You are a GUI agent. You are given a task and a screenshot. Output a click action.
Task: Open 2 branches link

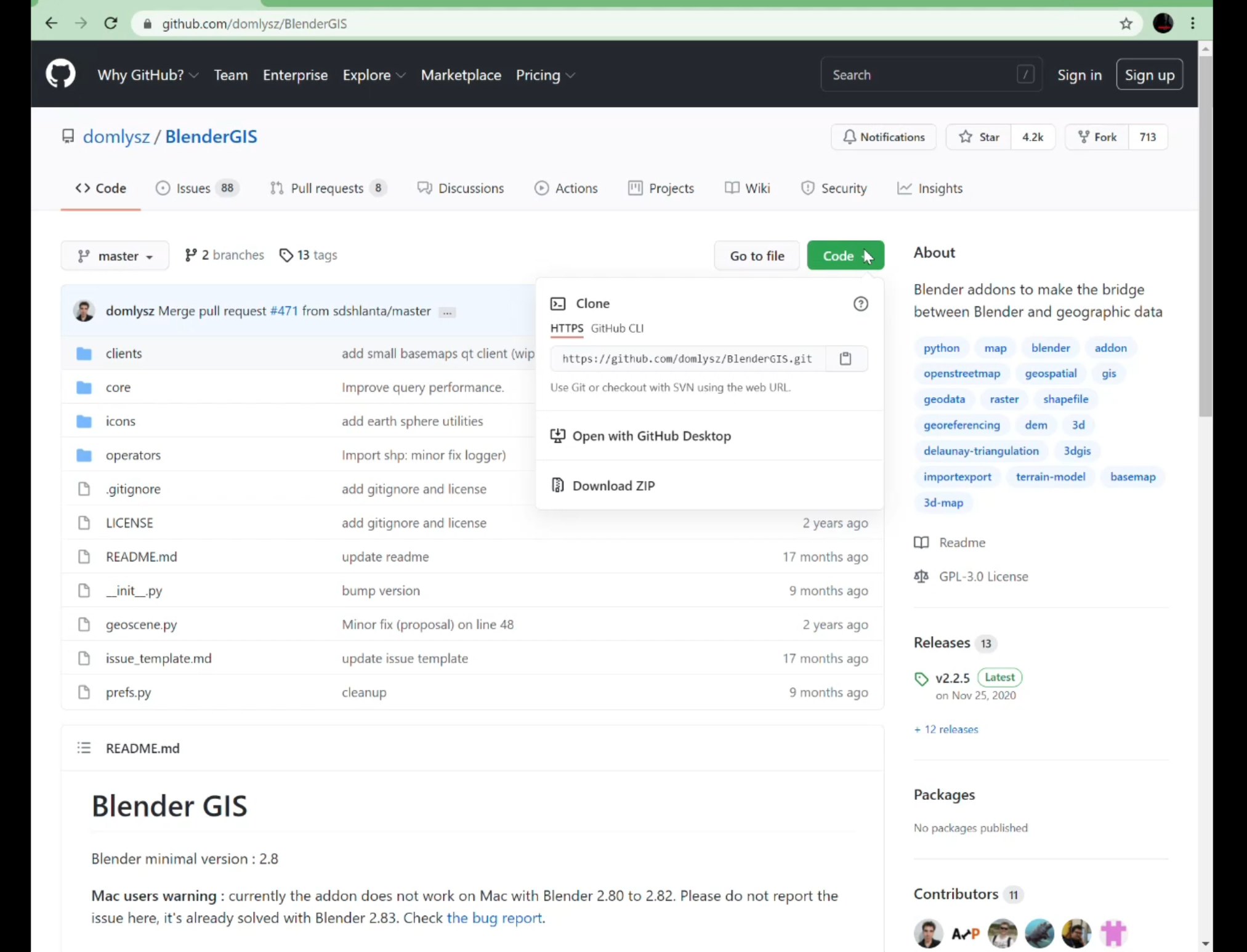(224, 255)
